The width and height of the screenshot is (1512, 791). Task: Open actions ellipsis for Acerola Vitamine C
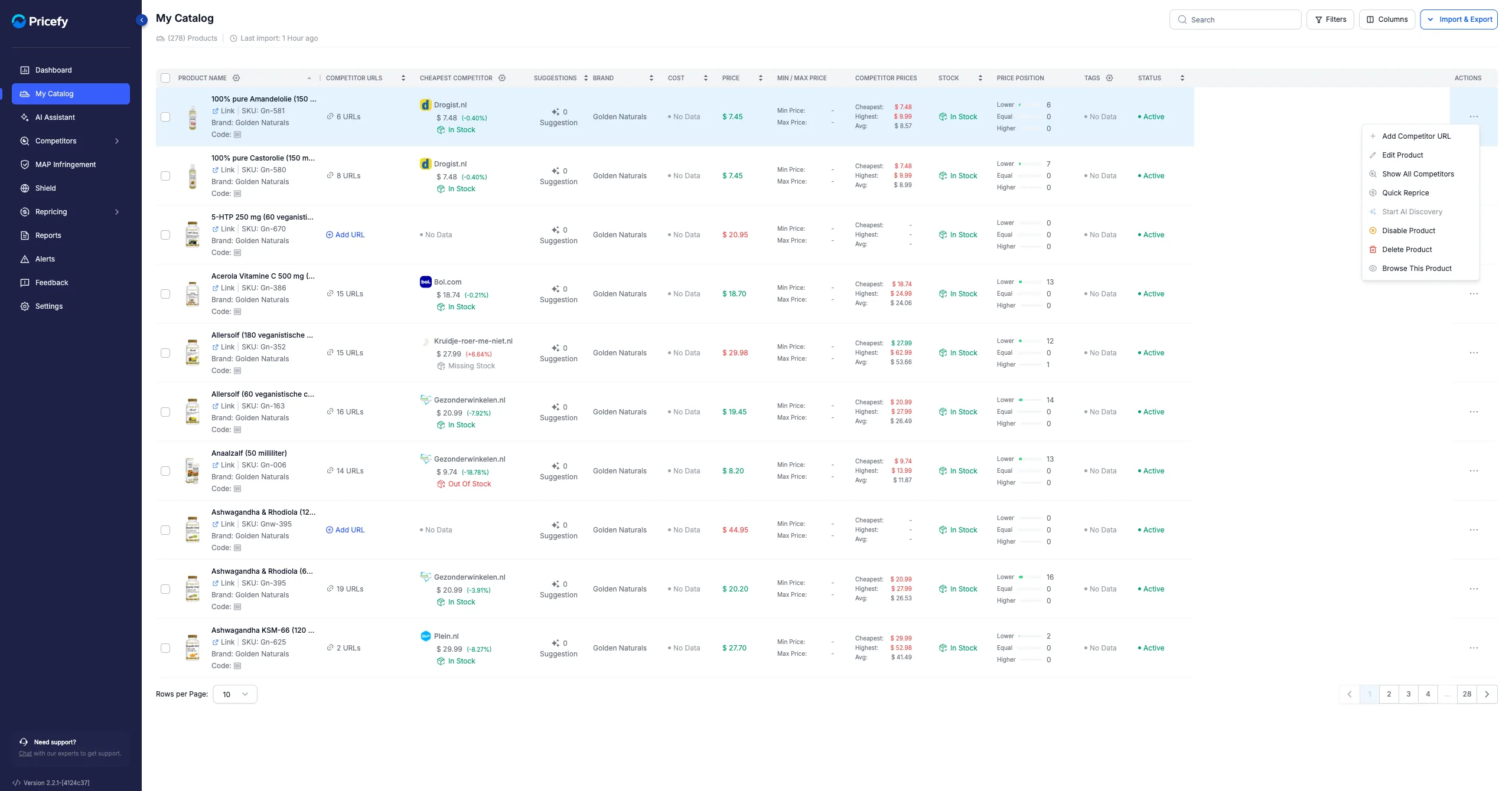pos(1474,294)
